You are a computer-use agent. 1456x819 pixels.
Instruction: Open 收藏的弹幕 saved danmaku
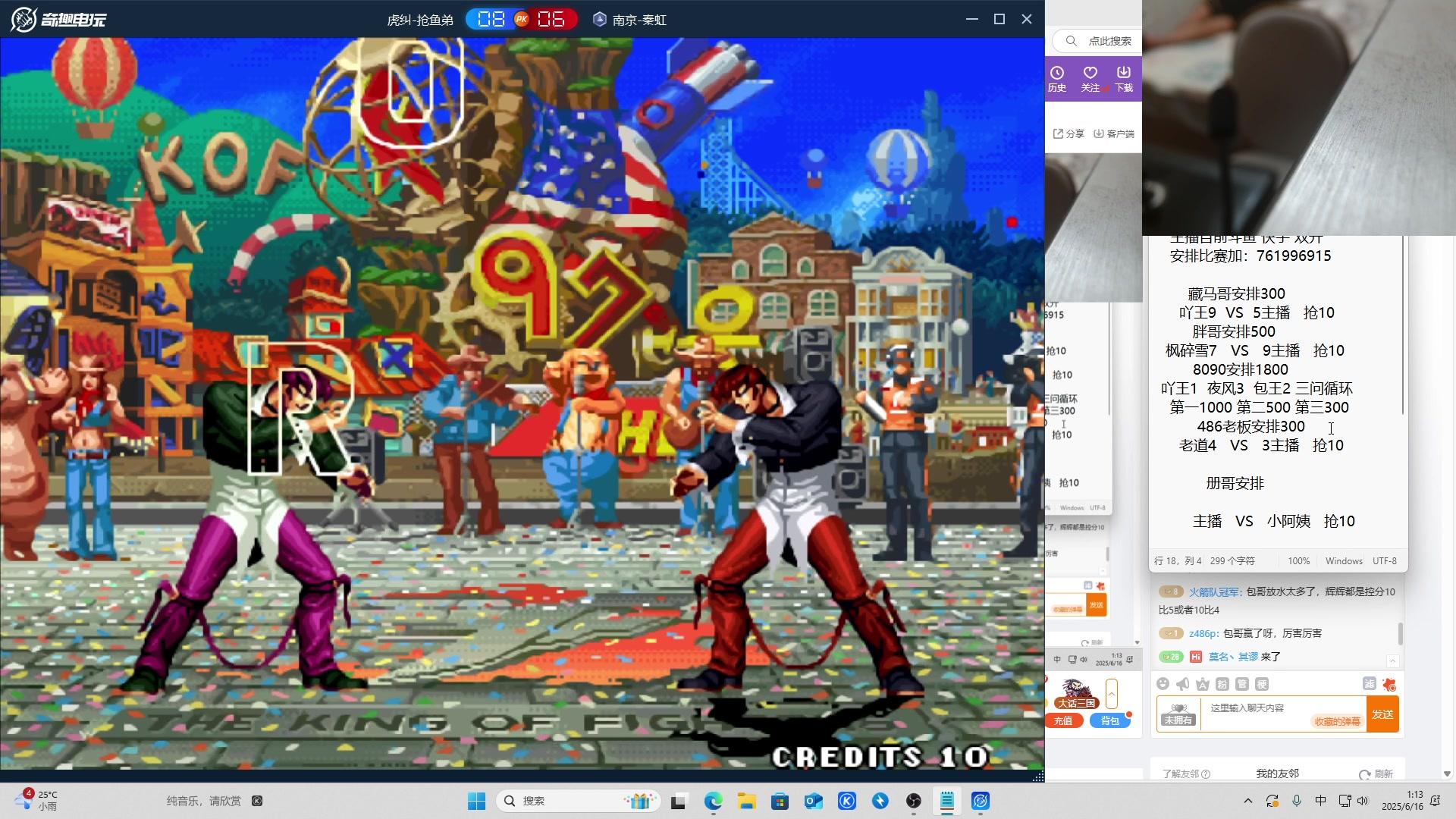point(1337,721)
